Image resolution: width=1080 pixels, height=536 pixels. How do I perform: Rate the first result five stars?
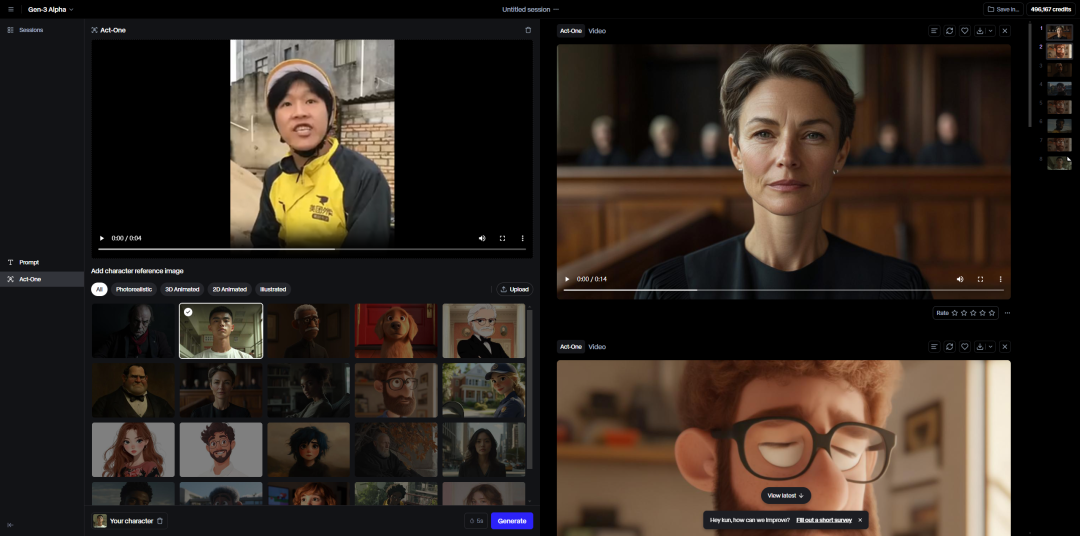tap(992, 313)
